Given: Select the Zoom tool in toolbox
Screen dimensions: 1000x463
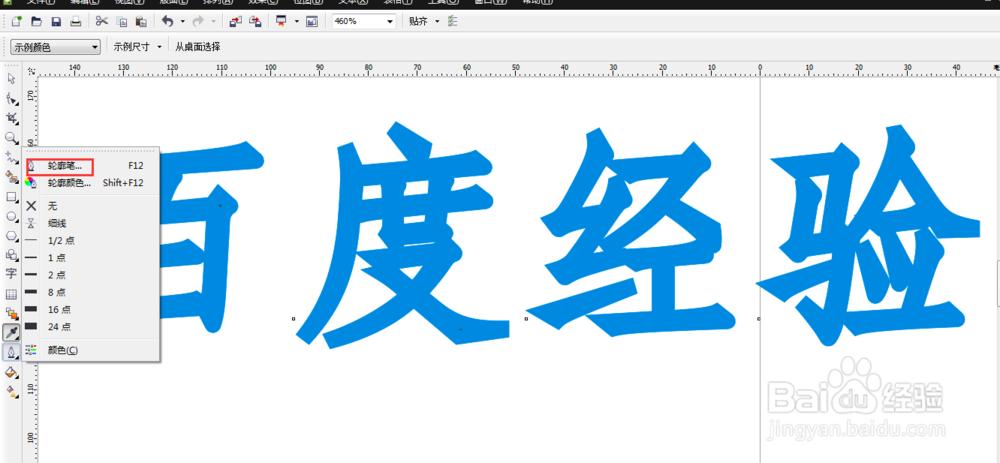Looking at the screenshot, I should click(11, 138).
